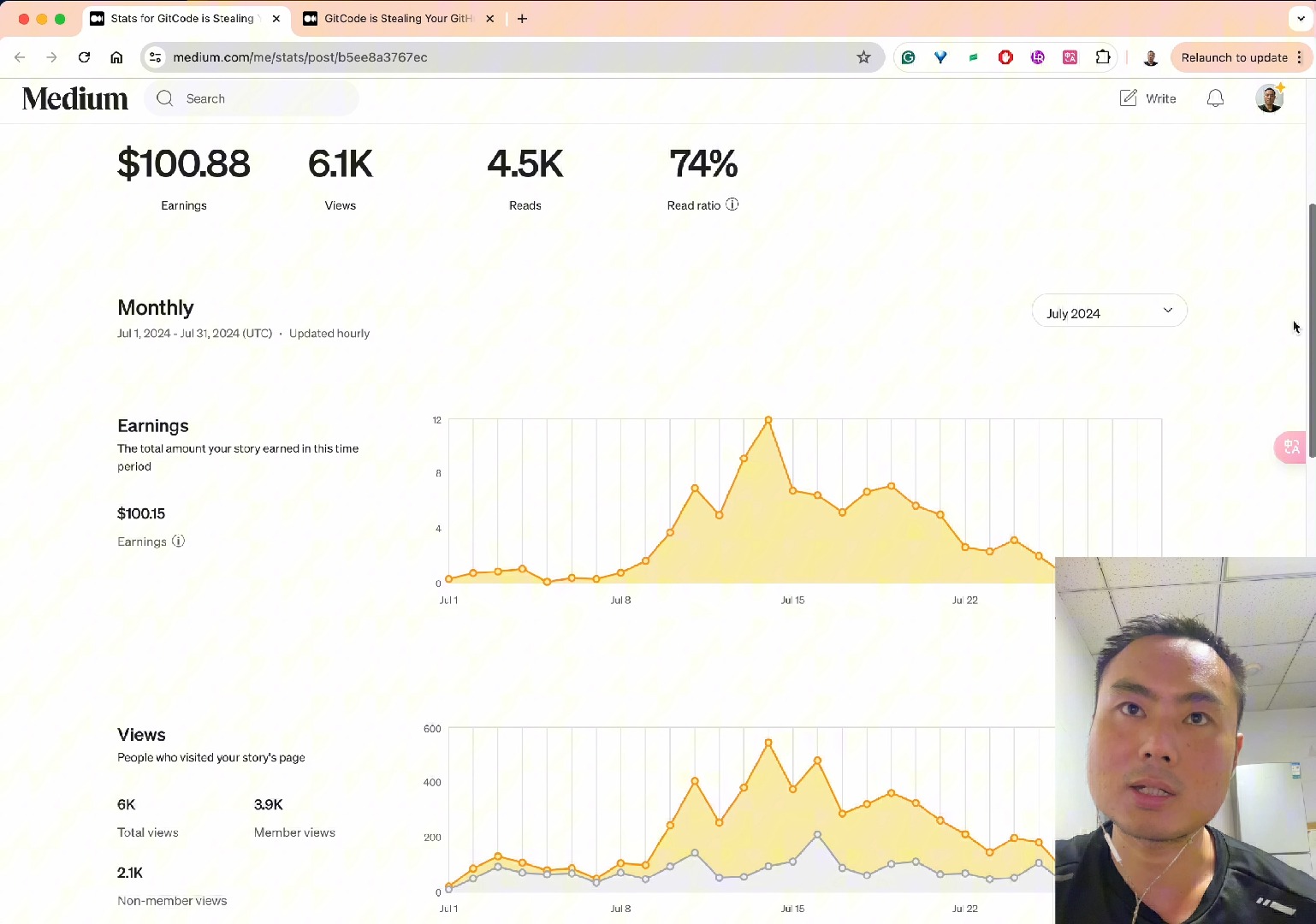The image size is (1316, 924).
Task: Click the peak earnings point at 12
Action: pos(768,420)
